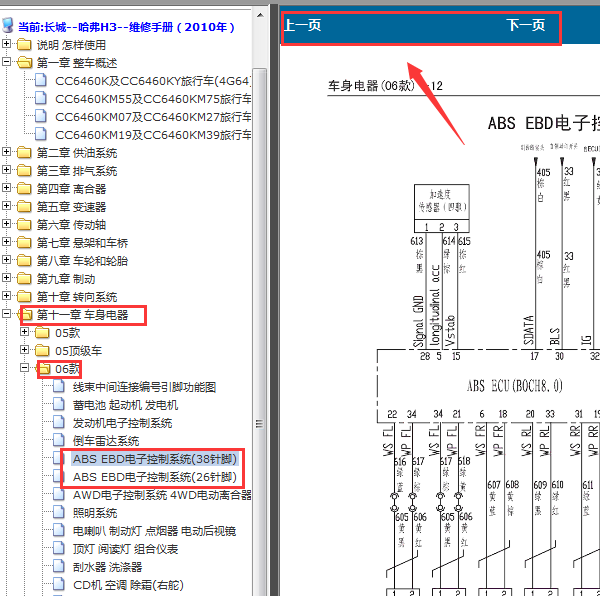600x596 pixels.
Task: Collapse the 第一章 整车概述 folder
Action: (7, 62)
